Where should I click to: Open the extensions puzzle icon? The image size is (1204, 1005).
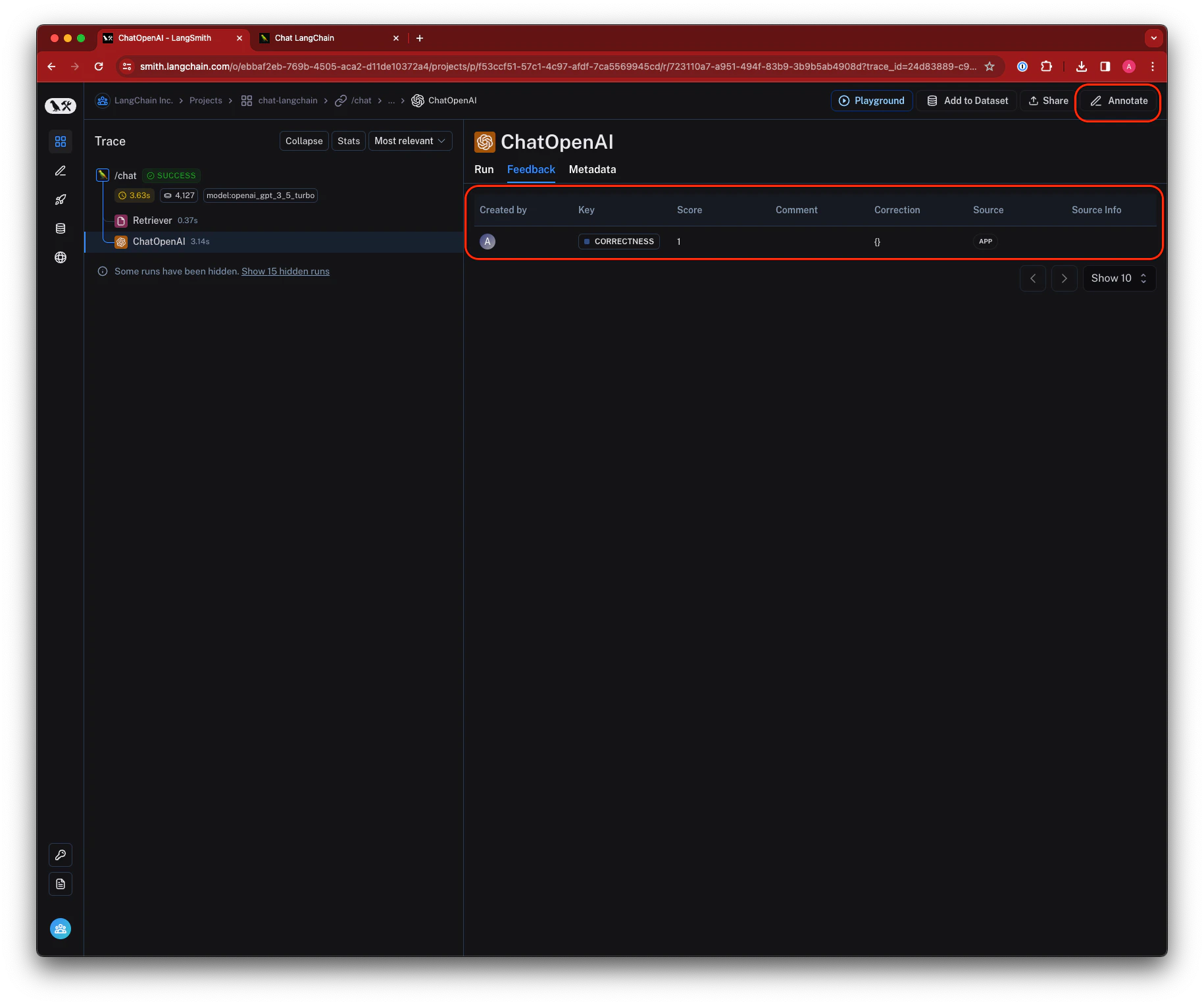coord(1046,66)
